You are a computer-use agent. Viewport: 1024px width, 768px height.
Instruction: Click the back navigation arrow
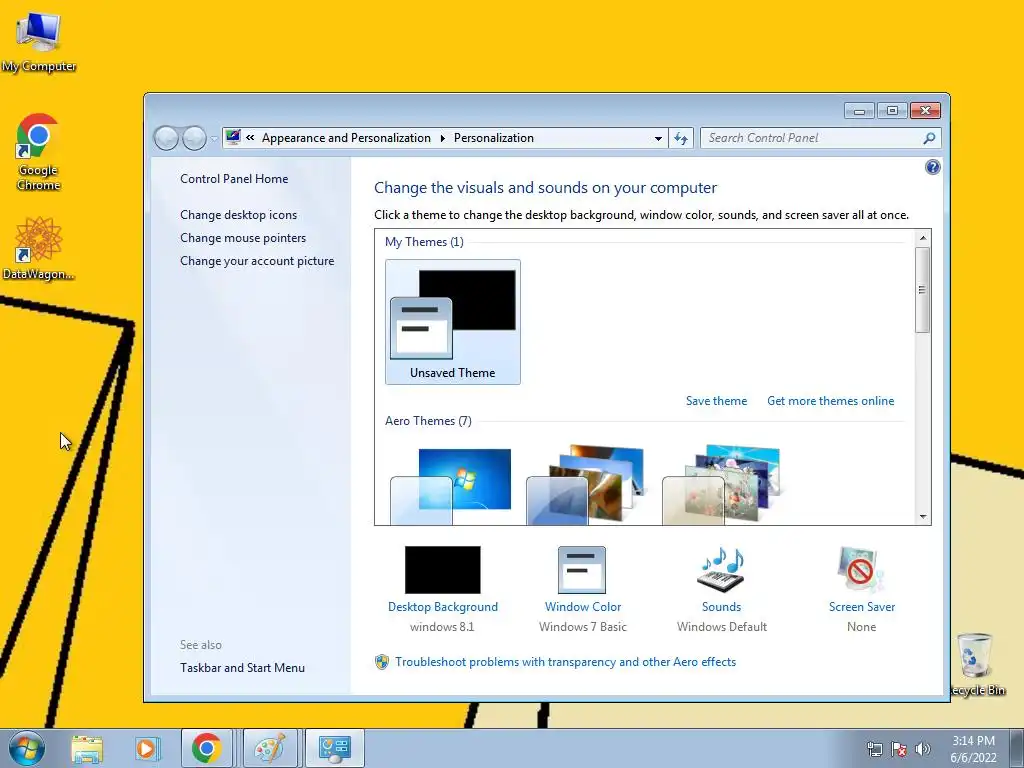point(166,138)
